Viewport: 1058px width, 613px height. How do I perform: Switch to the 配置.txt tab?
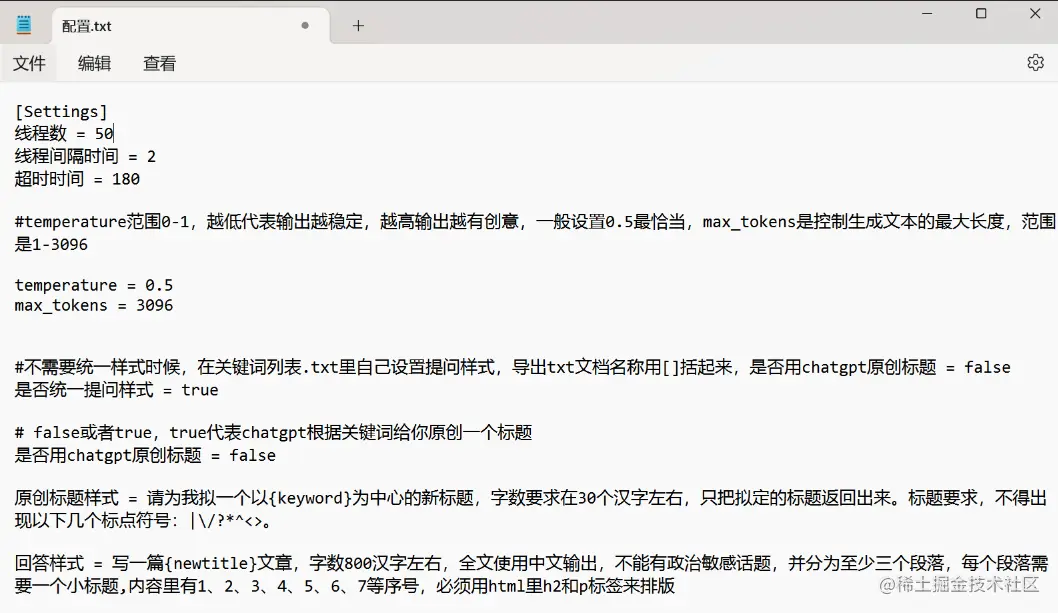click(190, 26)
